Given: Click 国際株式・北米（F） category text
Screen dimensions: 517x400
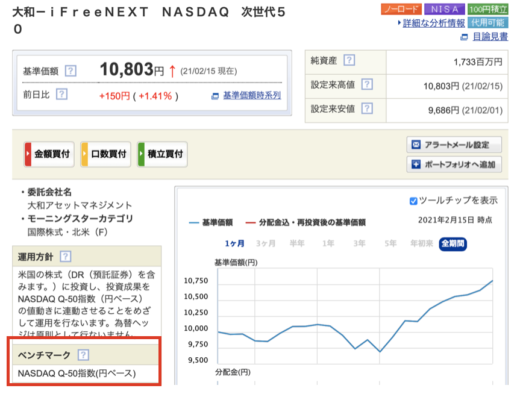Looking at the screenshot, I should point(68,232).
